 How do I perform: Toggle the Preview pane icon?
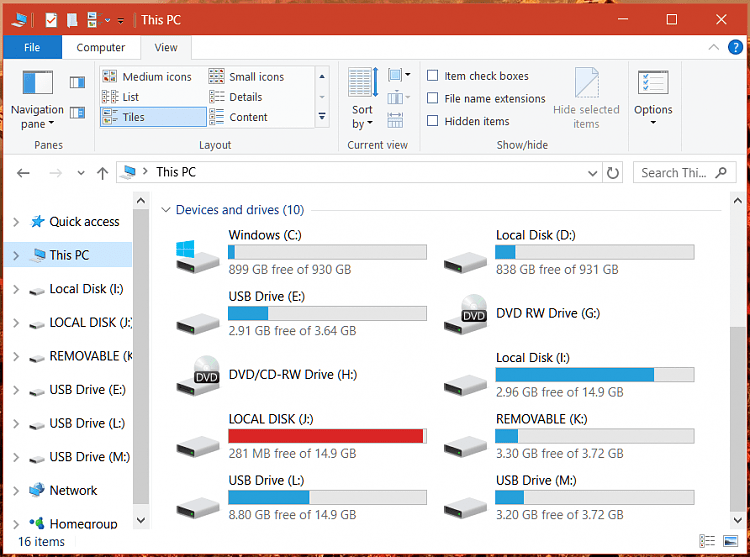click(x=77, y=82)
